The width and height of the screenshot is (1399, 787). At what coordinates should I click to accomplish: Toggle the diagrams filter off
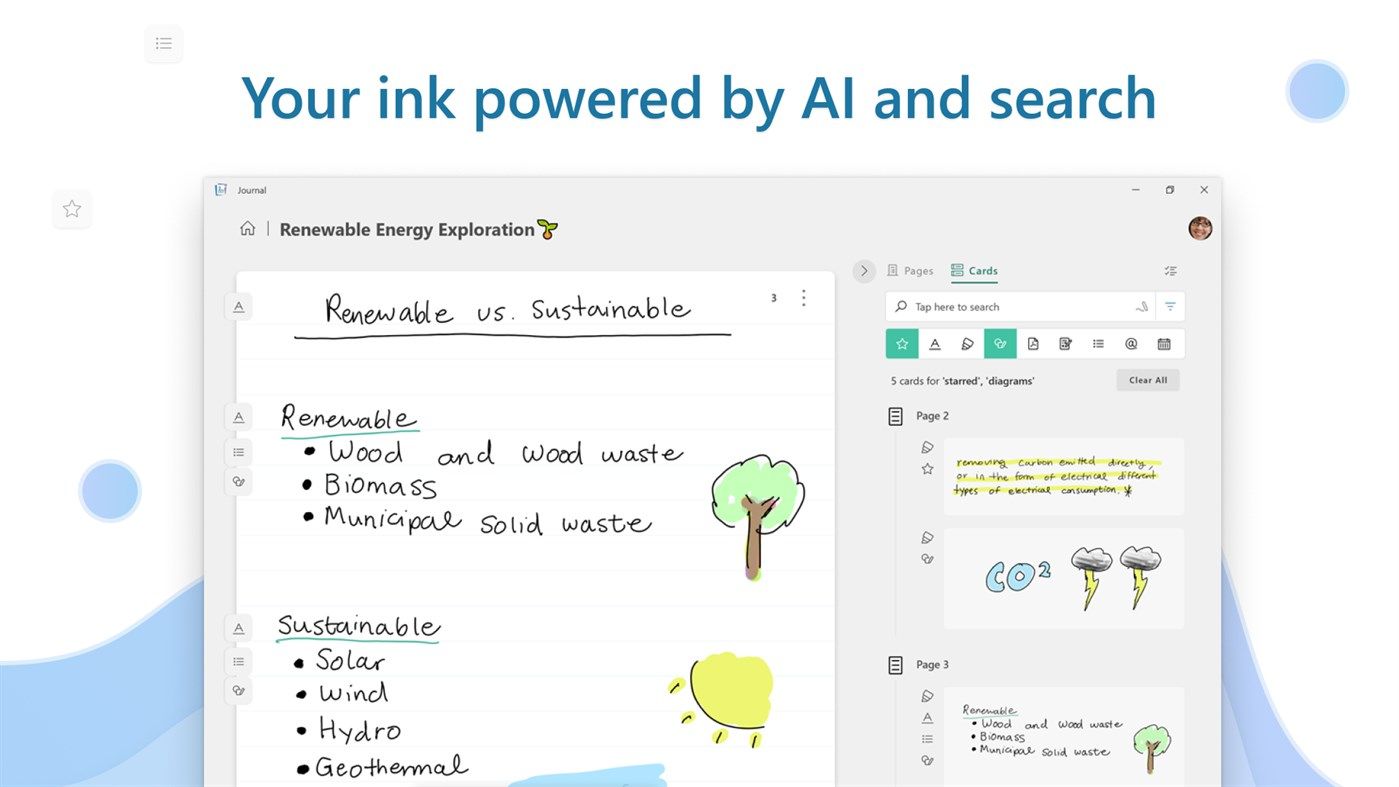1000,343
